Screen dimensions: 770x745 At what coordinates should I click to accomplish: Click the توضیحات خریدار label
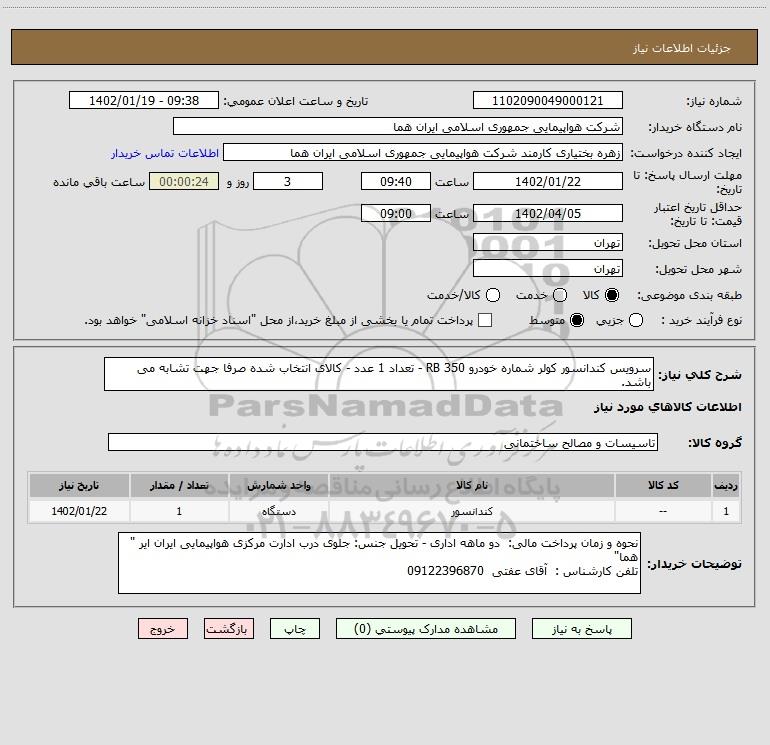coord(694,564)
